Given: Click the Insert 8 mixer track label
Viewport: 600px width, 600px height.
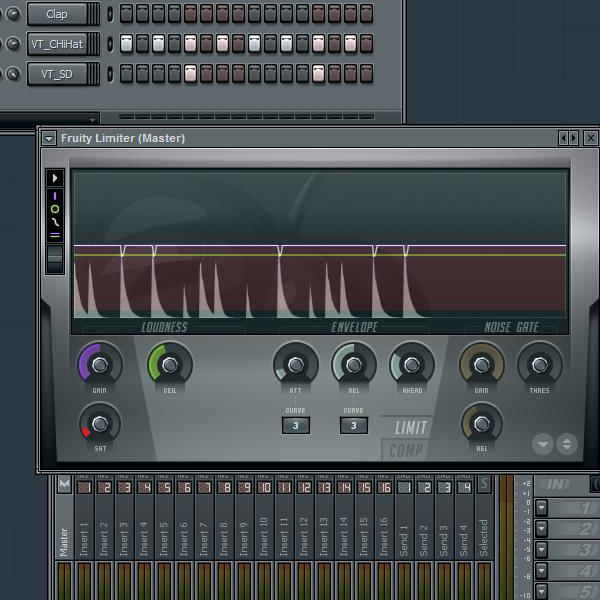Looking at the screenshot, I should tap(224, 538).
